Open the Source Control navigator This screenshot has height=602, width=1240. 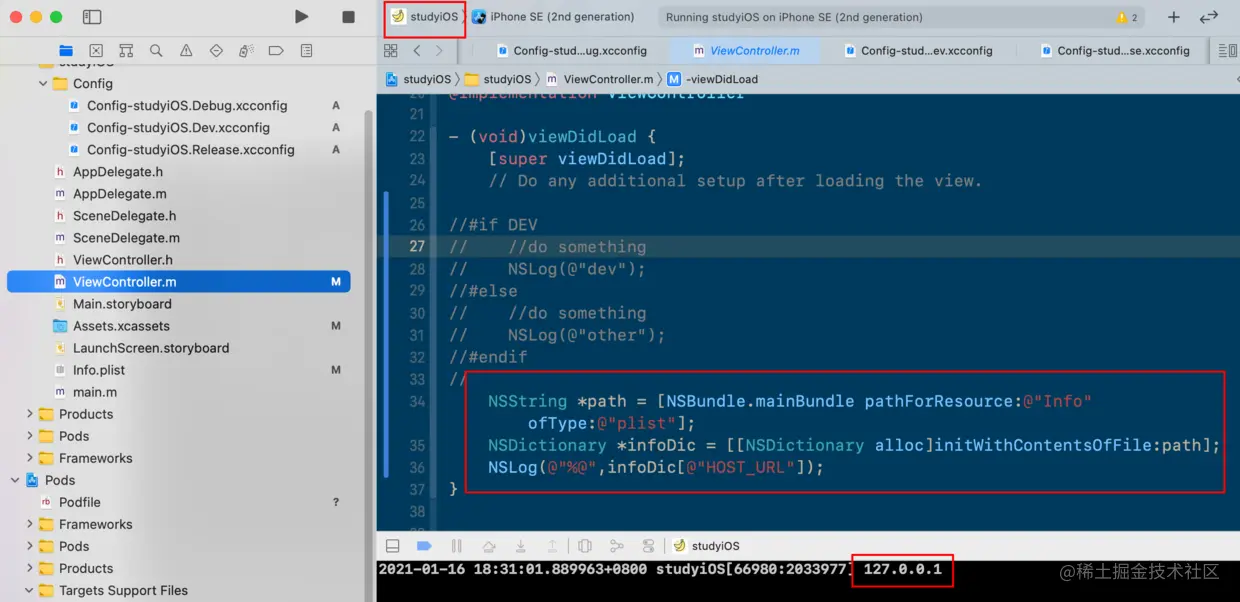click(x=96, y=51)
